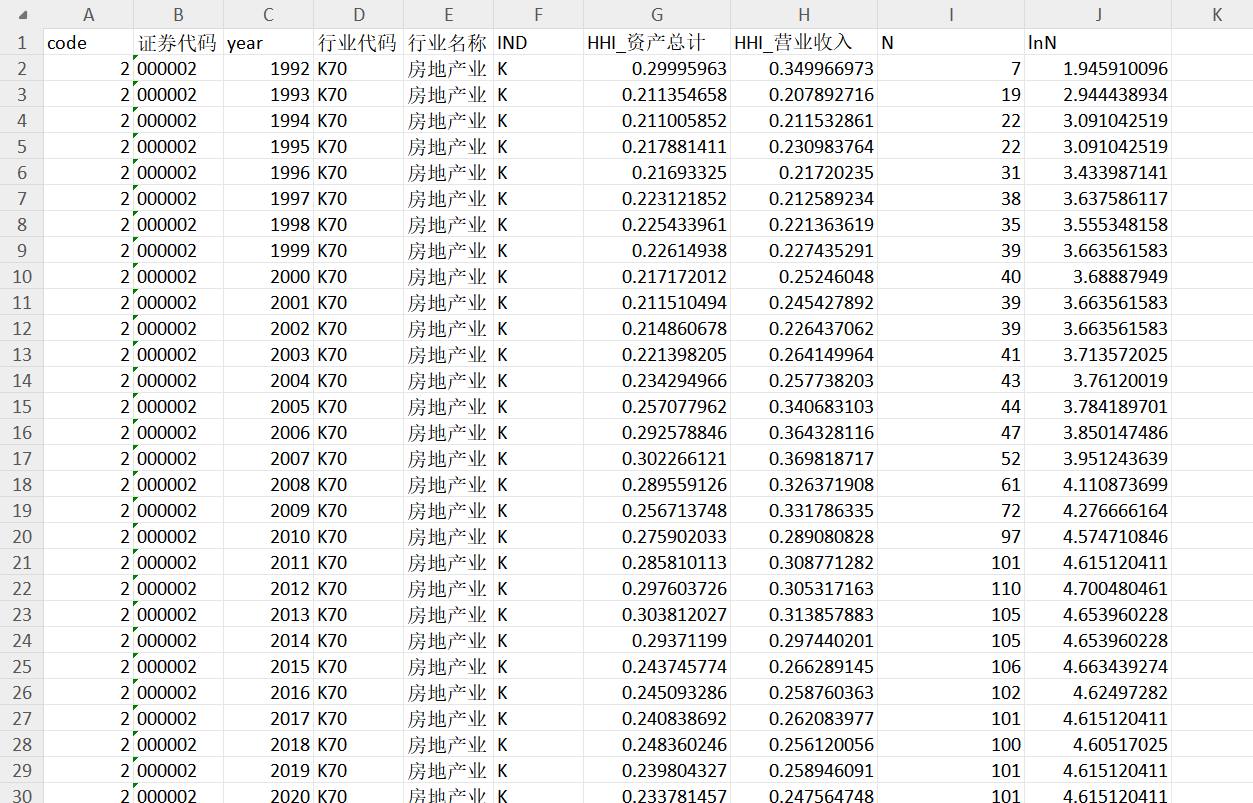Click the 'code' header cell
1253x803 pixels.
(x=88, y=43)
